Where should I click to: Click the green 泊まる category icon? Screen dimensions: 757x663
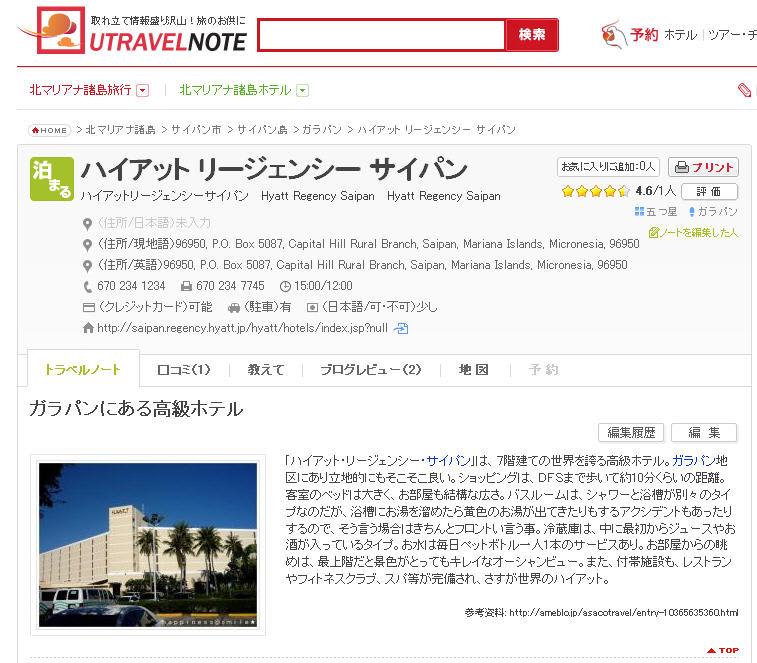(x=52, y=179)
